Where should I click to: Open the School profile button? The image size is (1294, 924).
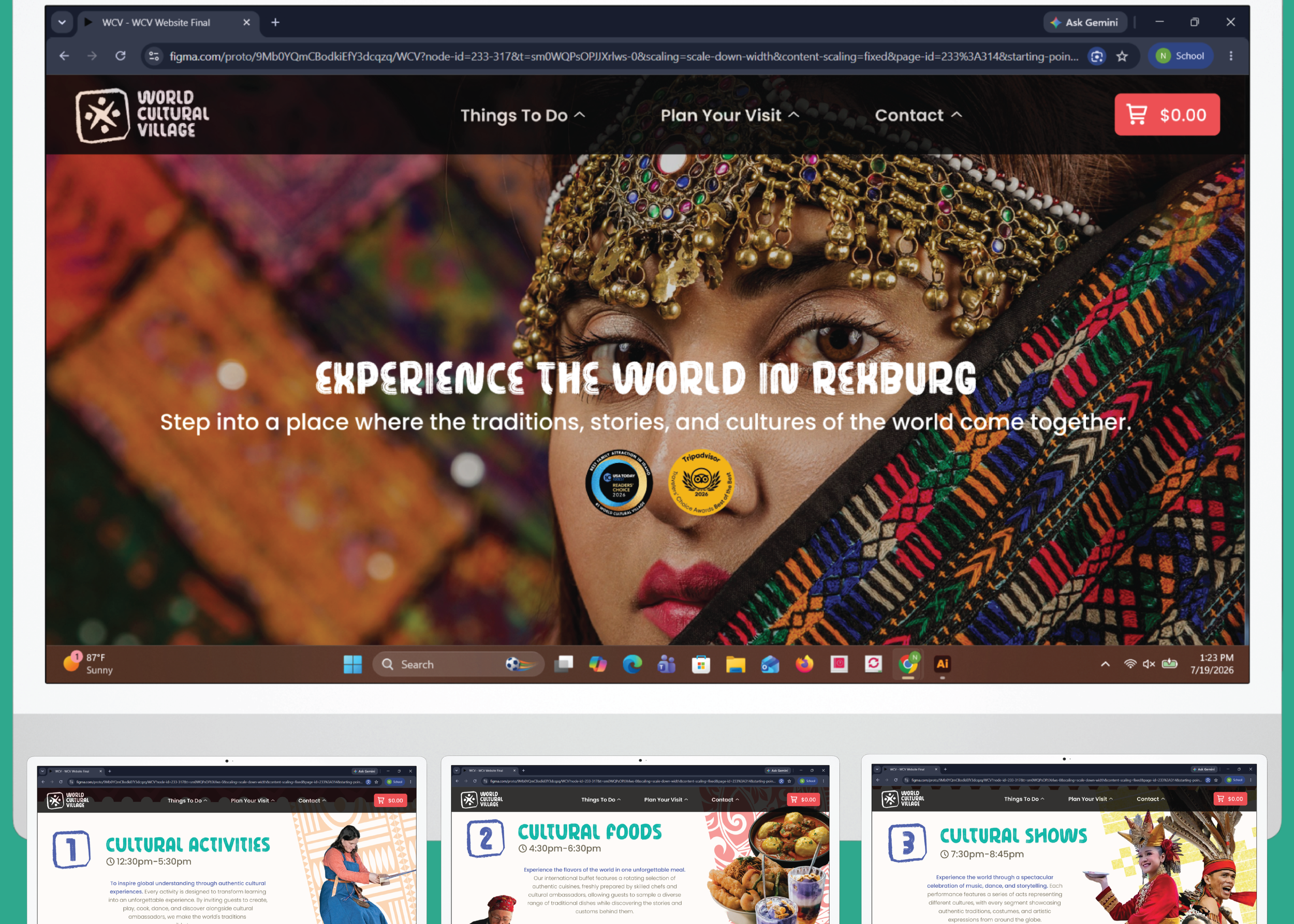(1181, 56)
